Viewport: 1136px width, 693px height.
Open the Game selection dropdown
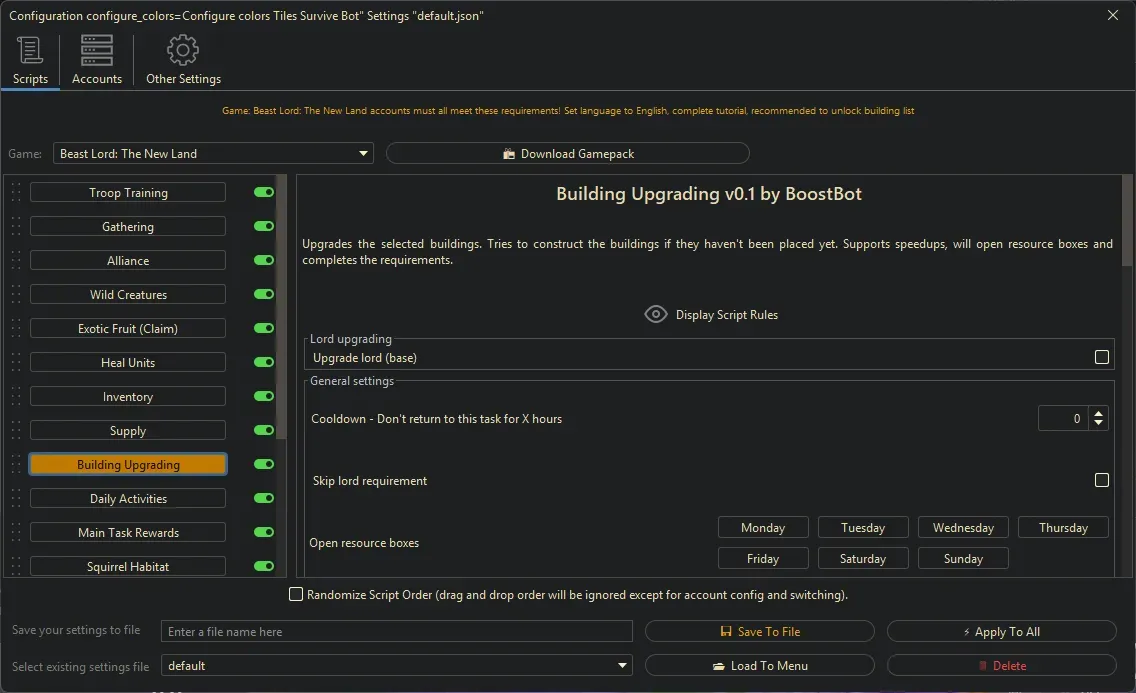tap(363, 153)
